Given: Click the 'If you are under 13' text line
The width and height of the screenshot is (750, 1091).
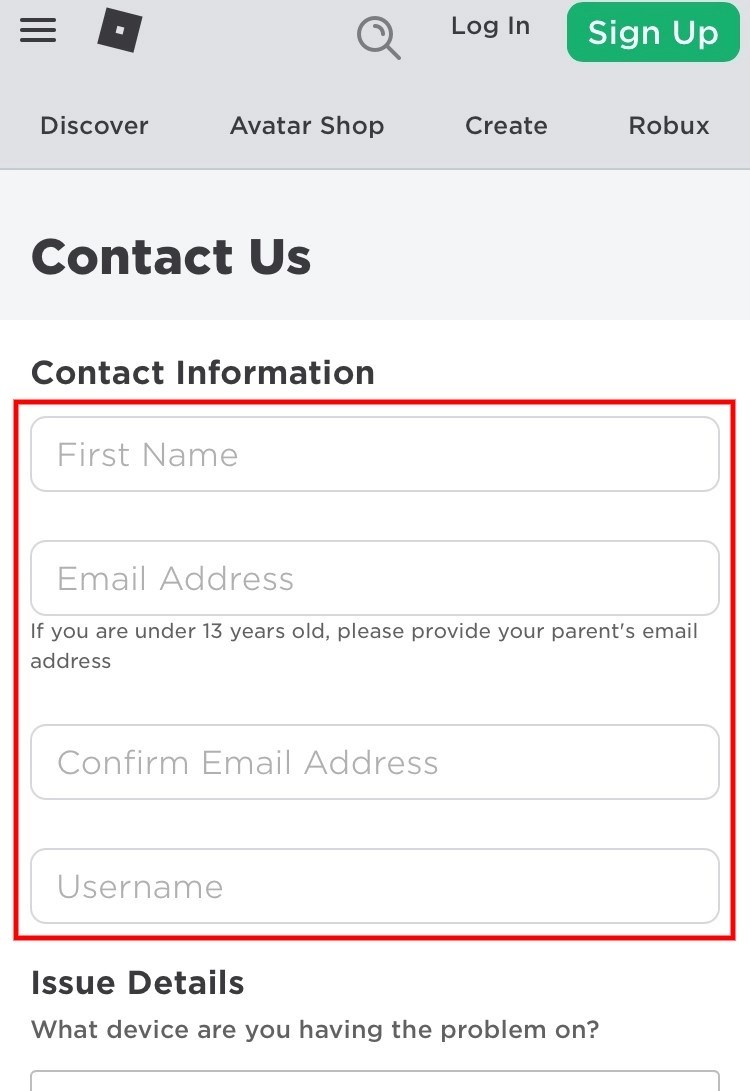Looking at the screenshot, I should coord(364,632).
